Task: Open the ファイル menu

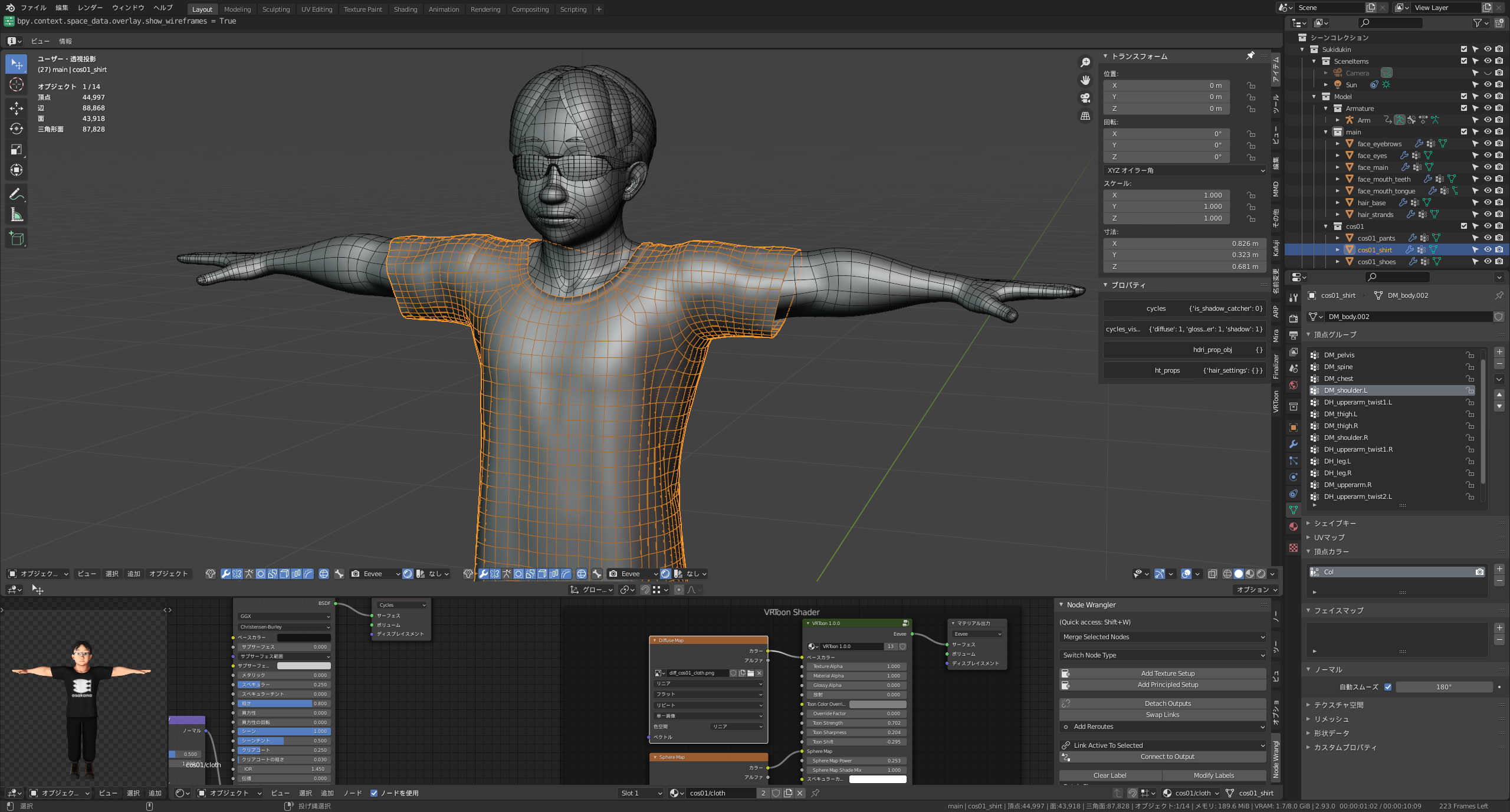Action: (x=33, y=8)
